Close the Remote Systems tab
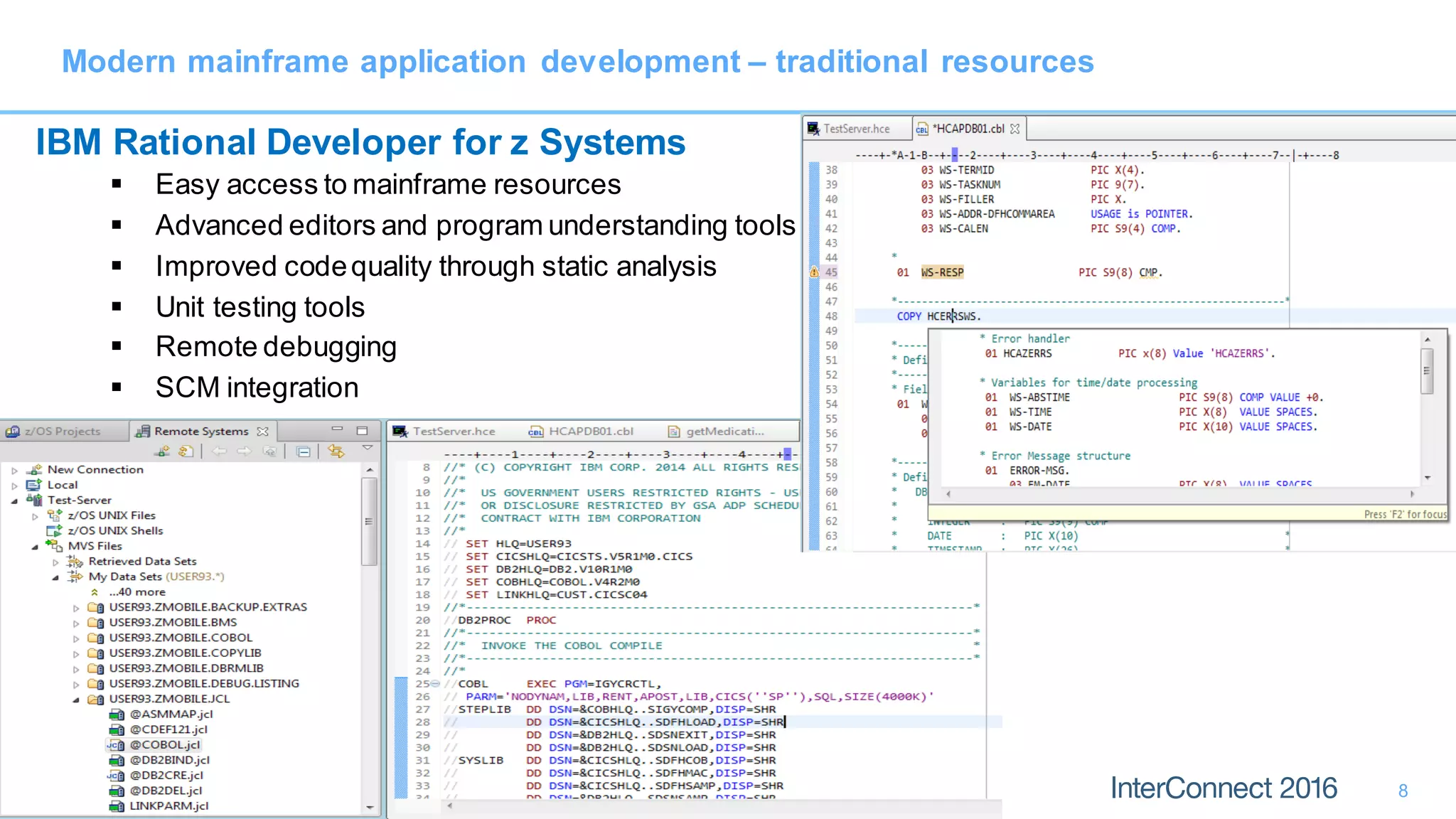 (x=262, y=432)
